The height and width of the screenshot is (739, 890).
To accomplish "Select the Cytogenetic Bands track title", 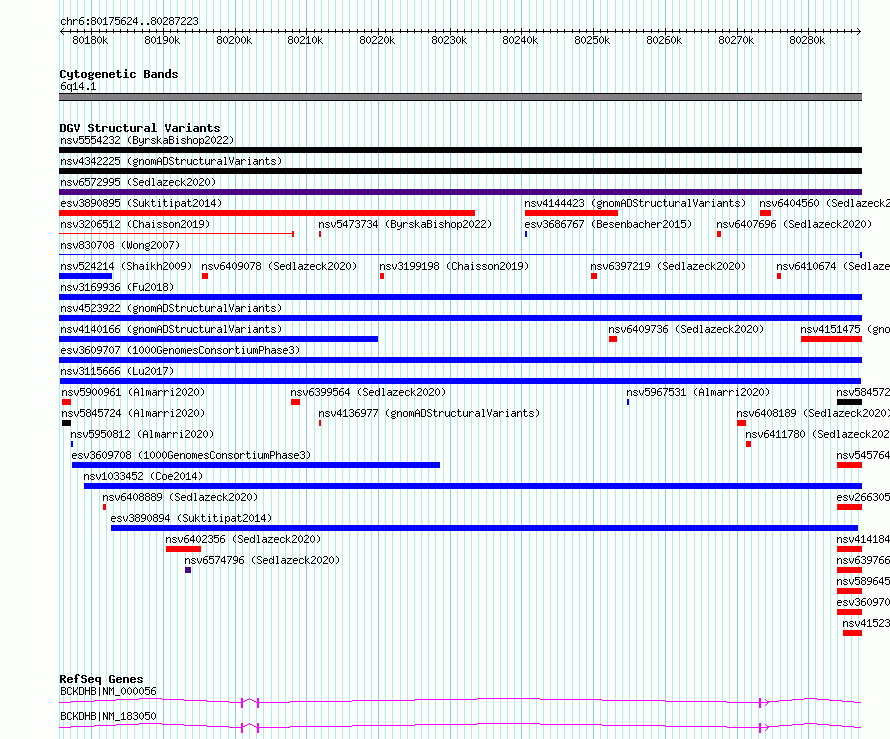I will point(119,74).
